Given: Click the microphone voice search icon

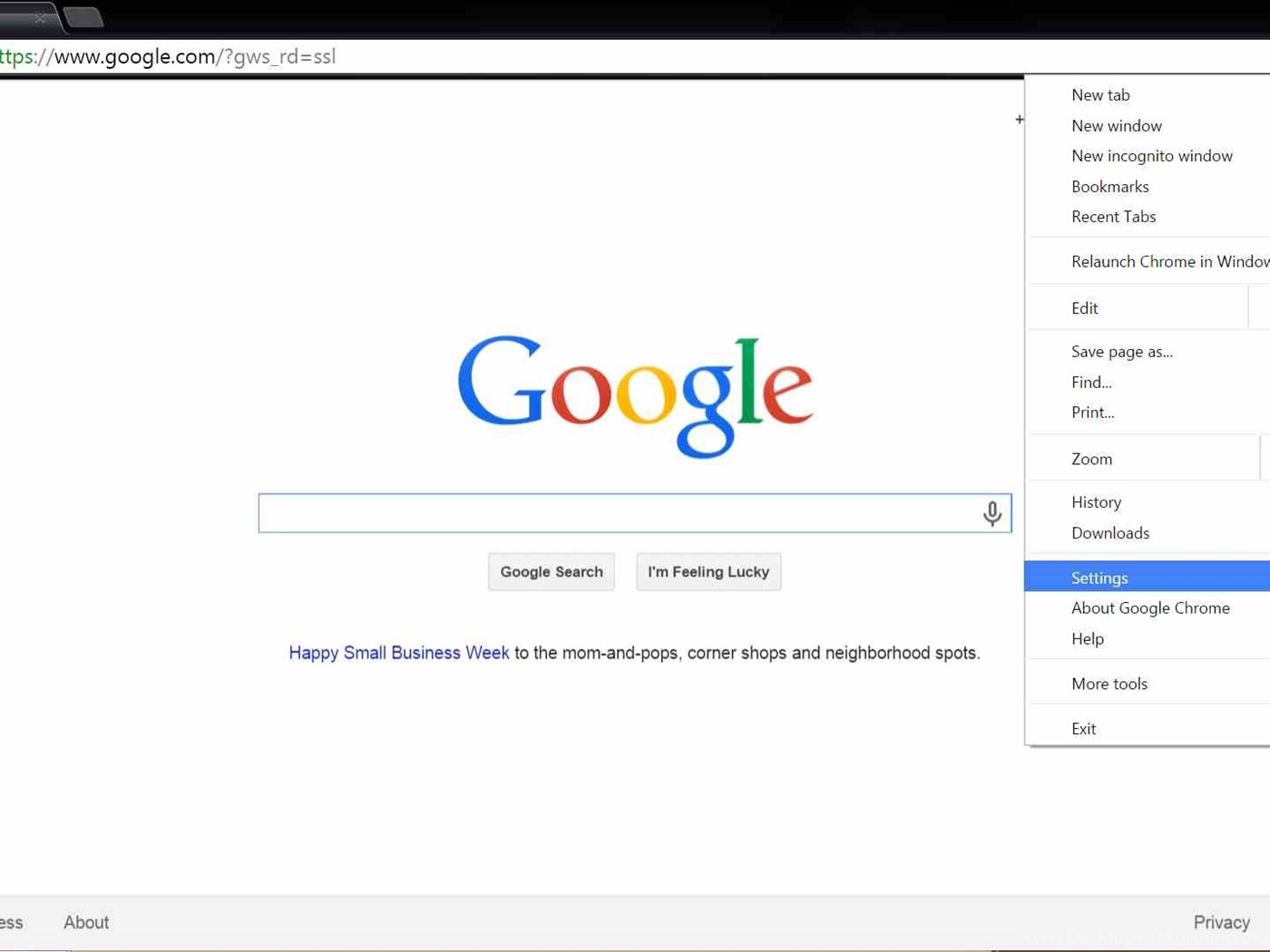Looking at the screenshot, I should tap(992, 513).
